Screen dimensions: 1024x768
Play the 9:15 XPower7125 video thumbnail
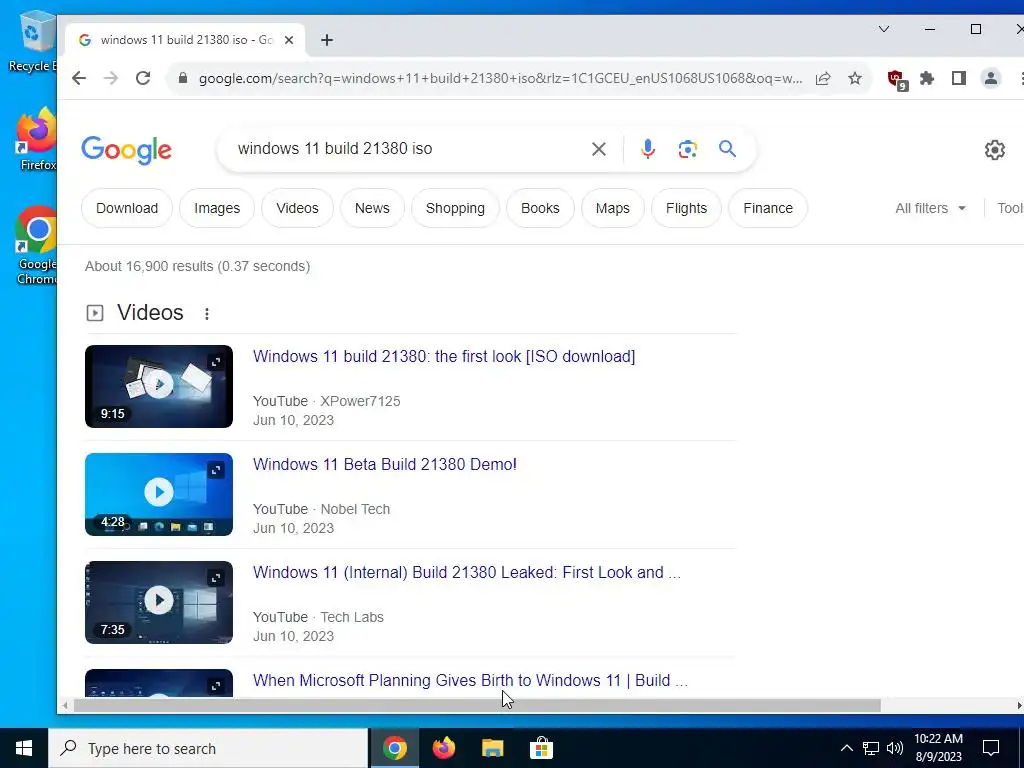[159, 387]
